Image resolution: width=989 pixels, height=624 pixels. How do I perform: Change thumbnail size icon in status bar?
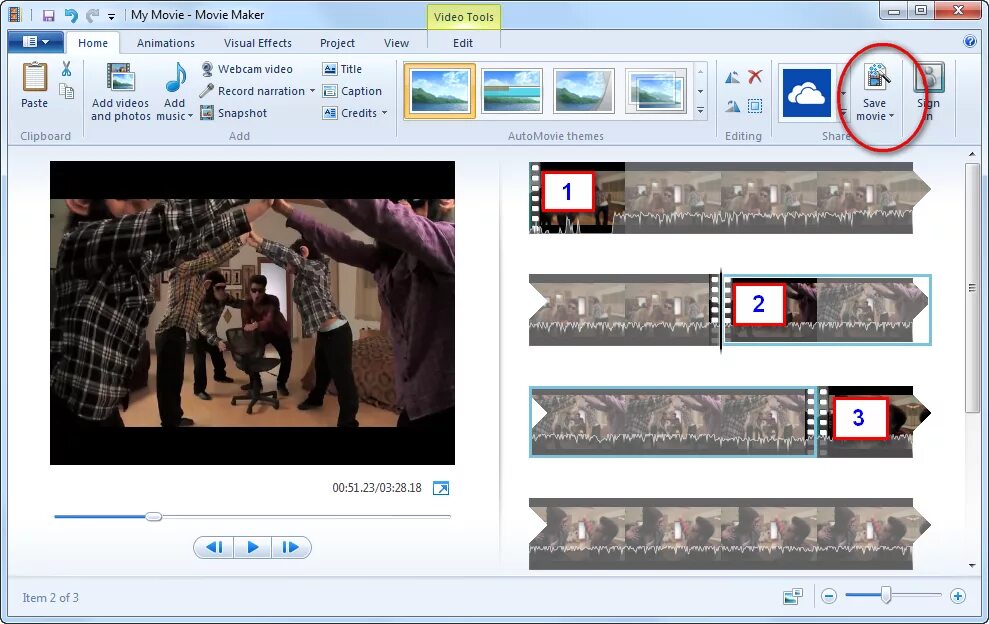793,596
